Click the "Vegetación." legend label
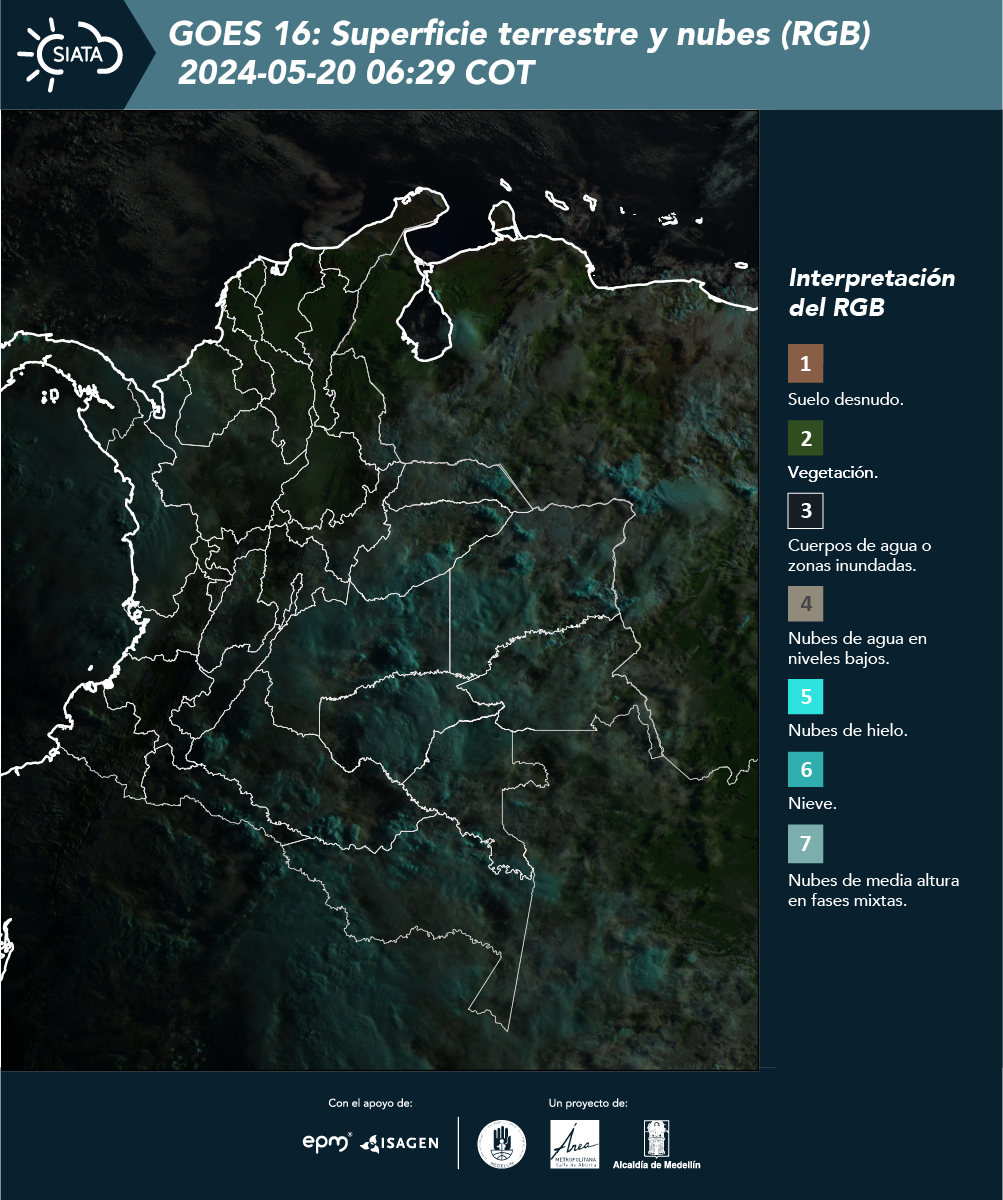Viewport: 1003px width, 1200px height. point(833,473)
